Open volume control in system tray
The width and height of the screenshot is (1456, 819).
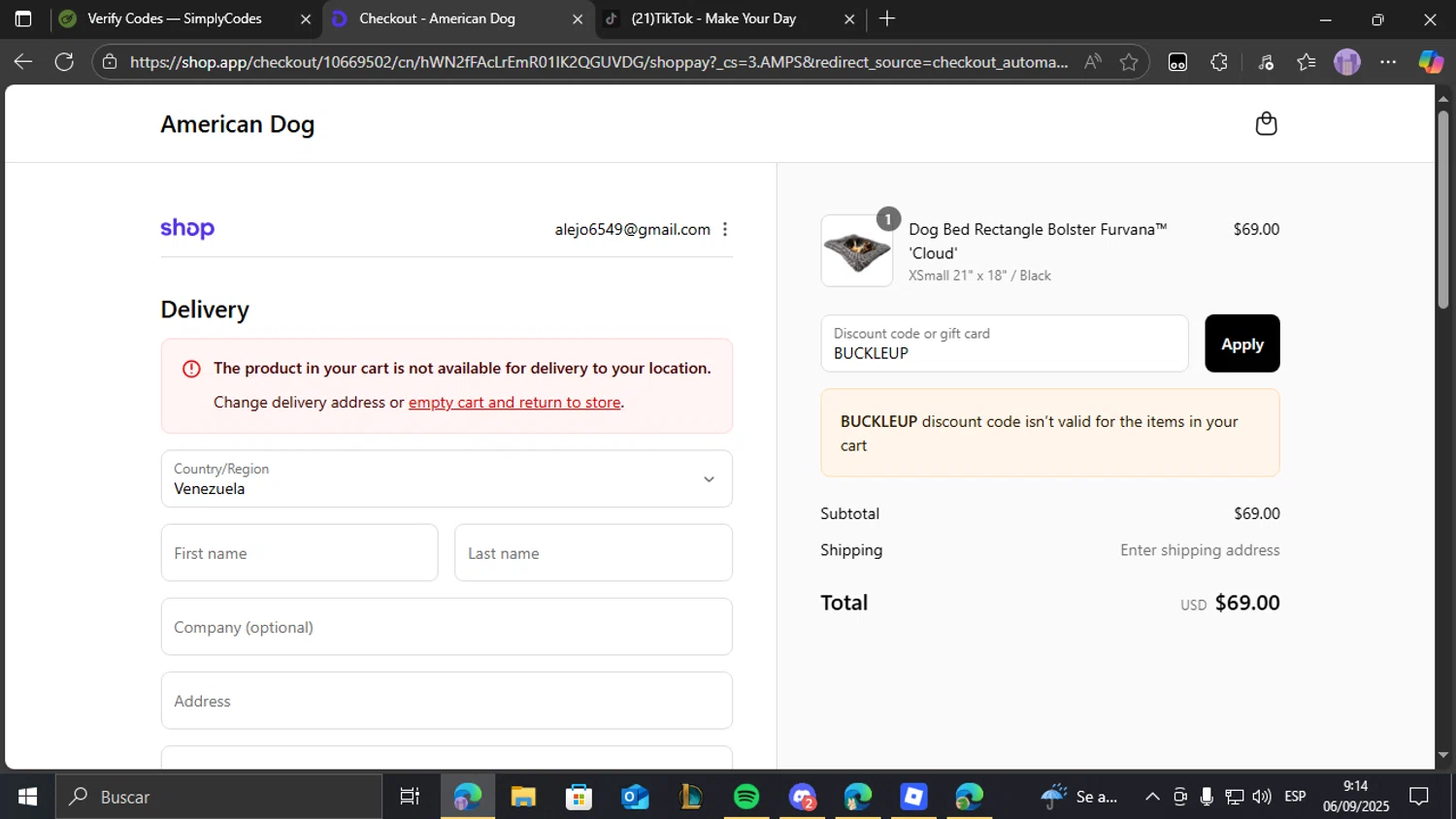1262,797
